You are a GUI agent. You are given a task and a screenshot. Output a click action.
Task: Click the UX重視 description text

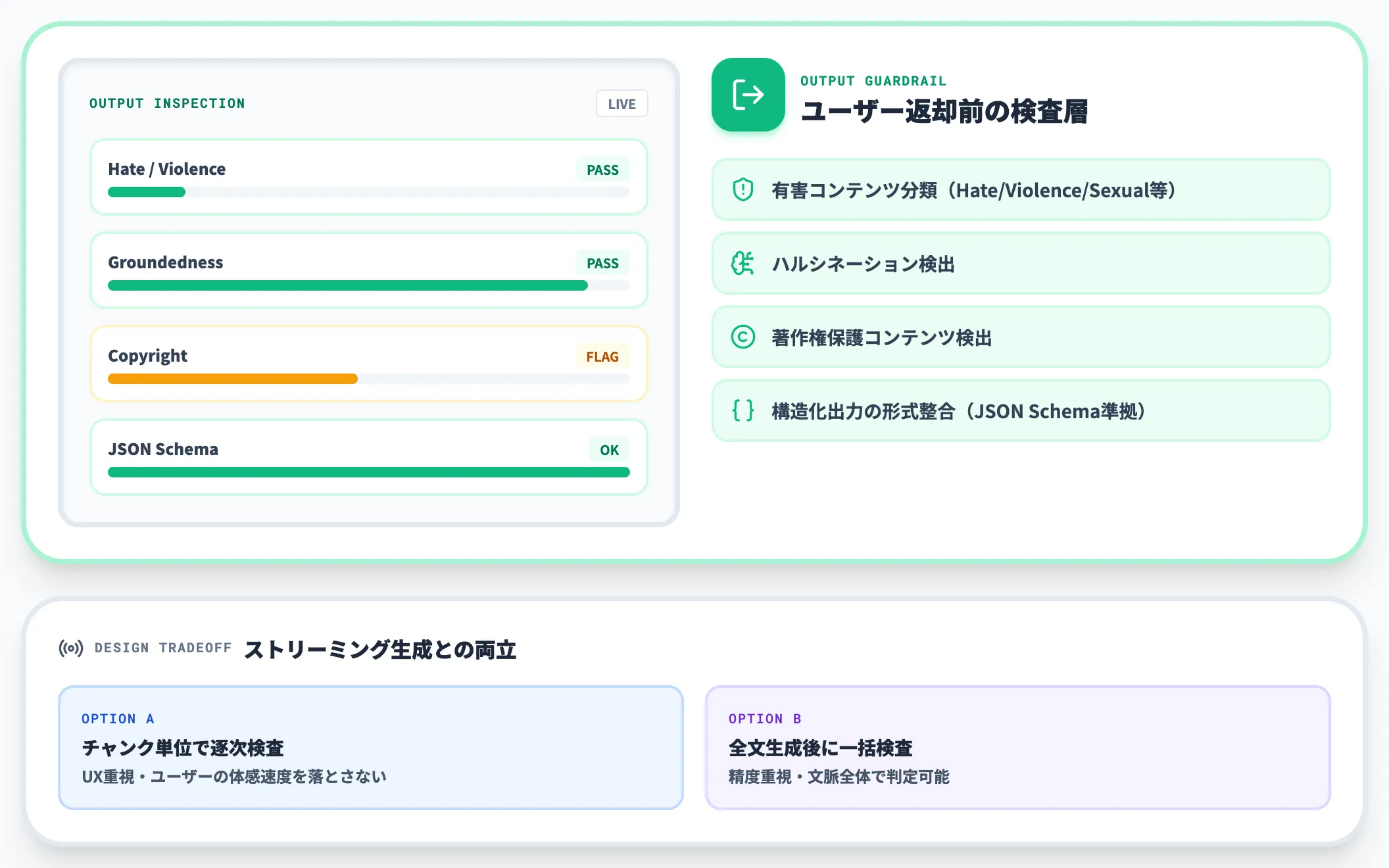pos(234,777)
